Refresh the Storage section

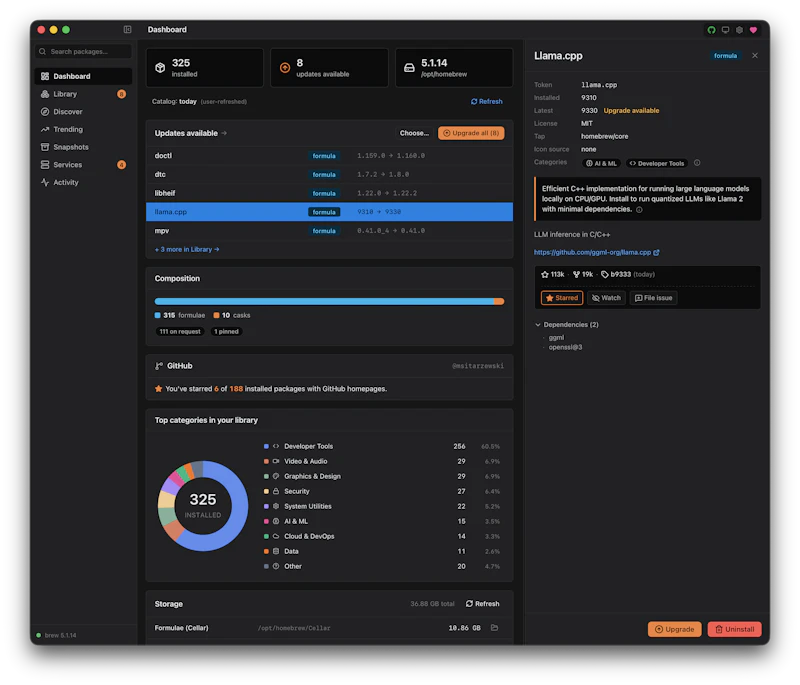tap(482, 603)
